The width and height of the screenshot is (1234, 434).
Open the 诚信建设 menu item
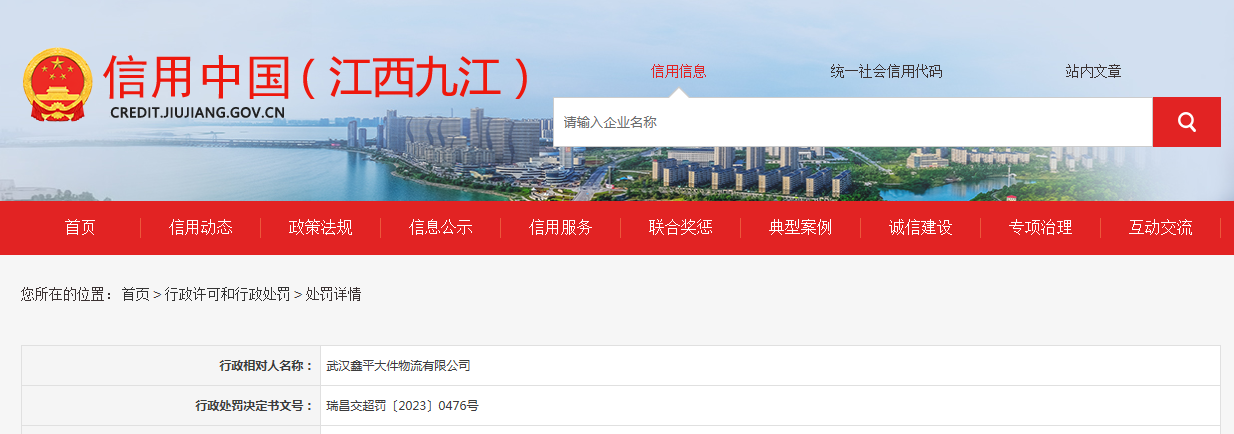click(x=921, y=227)
